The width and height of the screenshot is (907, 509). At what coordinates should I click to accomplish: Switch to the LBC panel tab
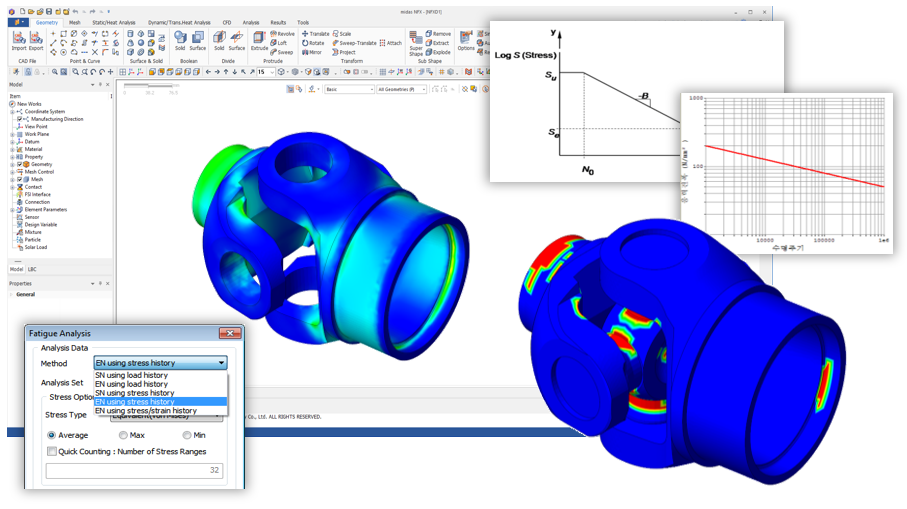(32, 270)
